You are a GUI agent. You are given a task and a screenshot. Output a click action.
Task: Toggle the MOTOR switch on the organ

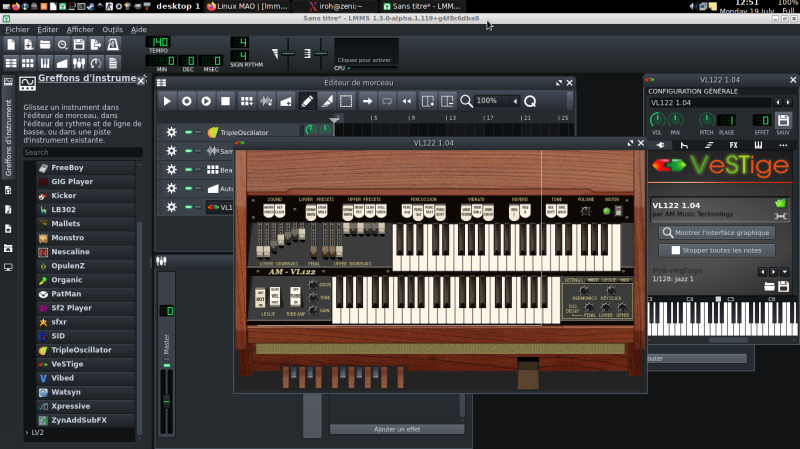pyautogui.click(x=620, y=211)
